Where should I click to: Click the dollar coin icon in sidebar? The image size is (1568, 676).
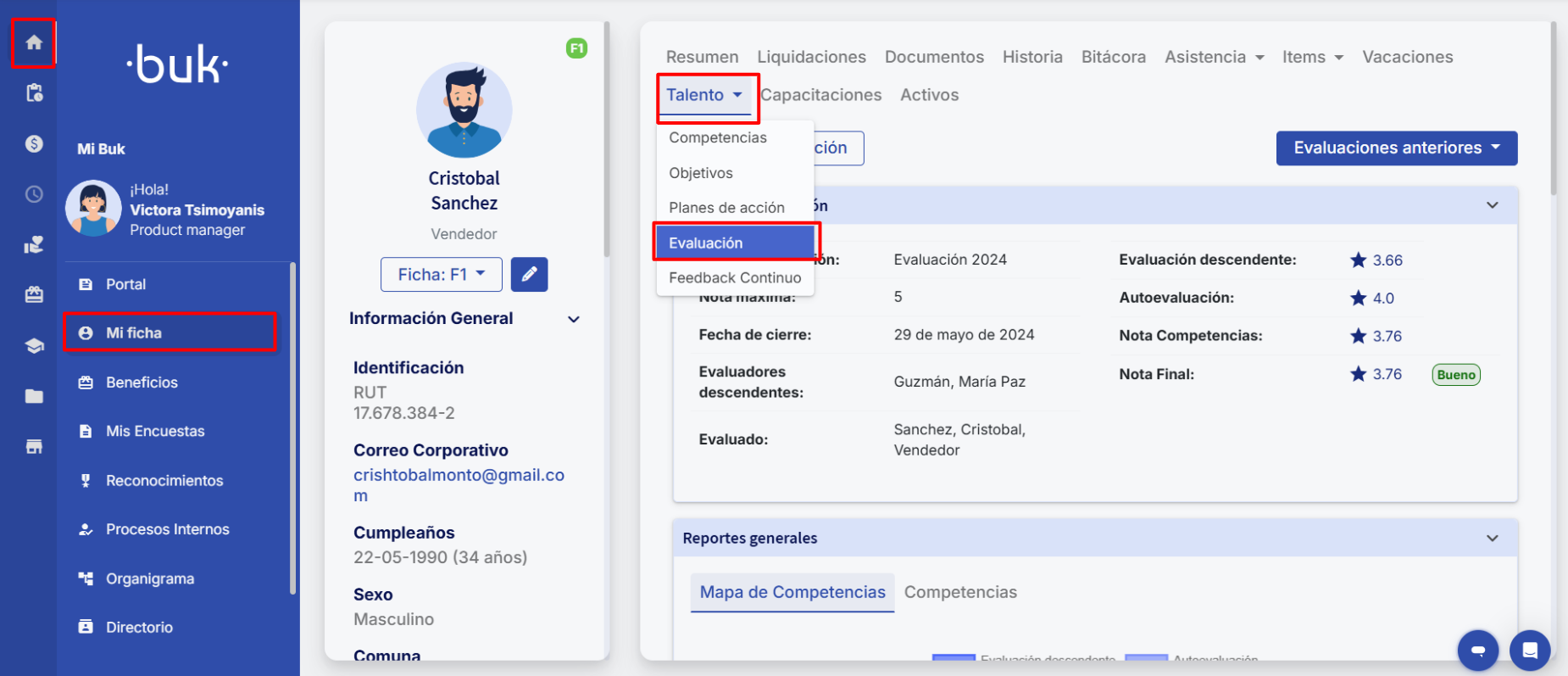pos(34,143)
